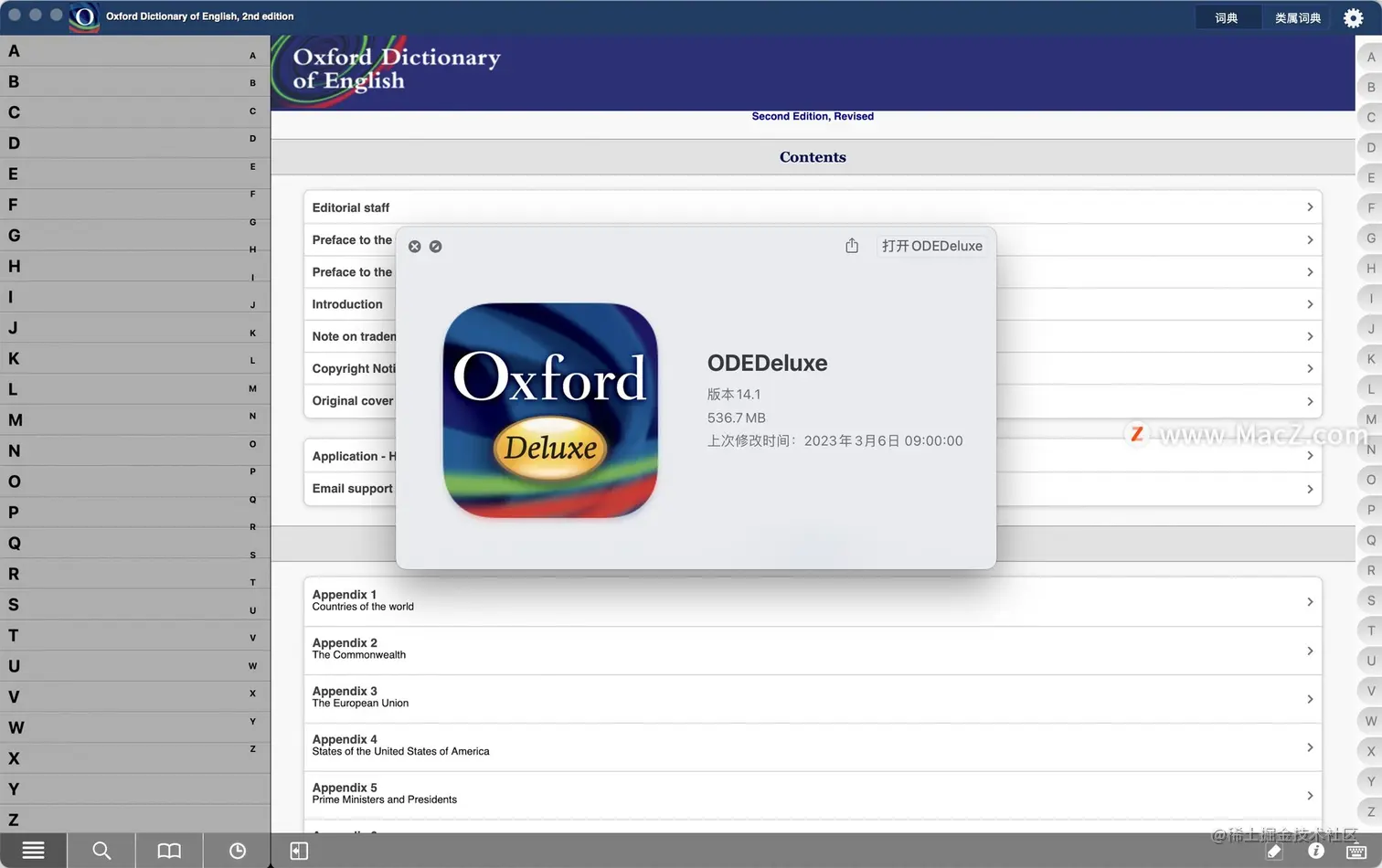
Task: Select large letter W in left sidebar
Action: click(16, 728)
